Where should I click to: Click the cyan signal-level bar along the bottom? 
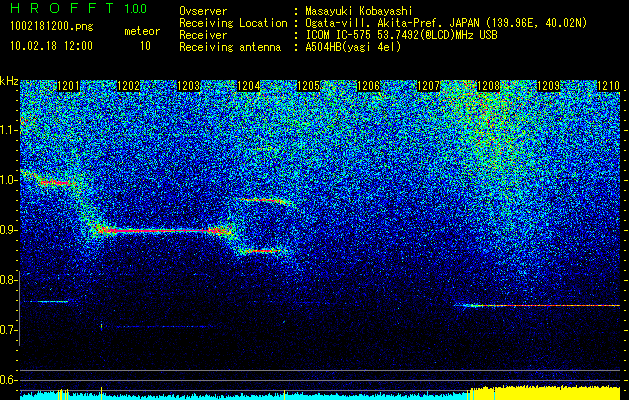[244, 396]
